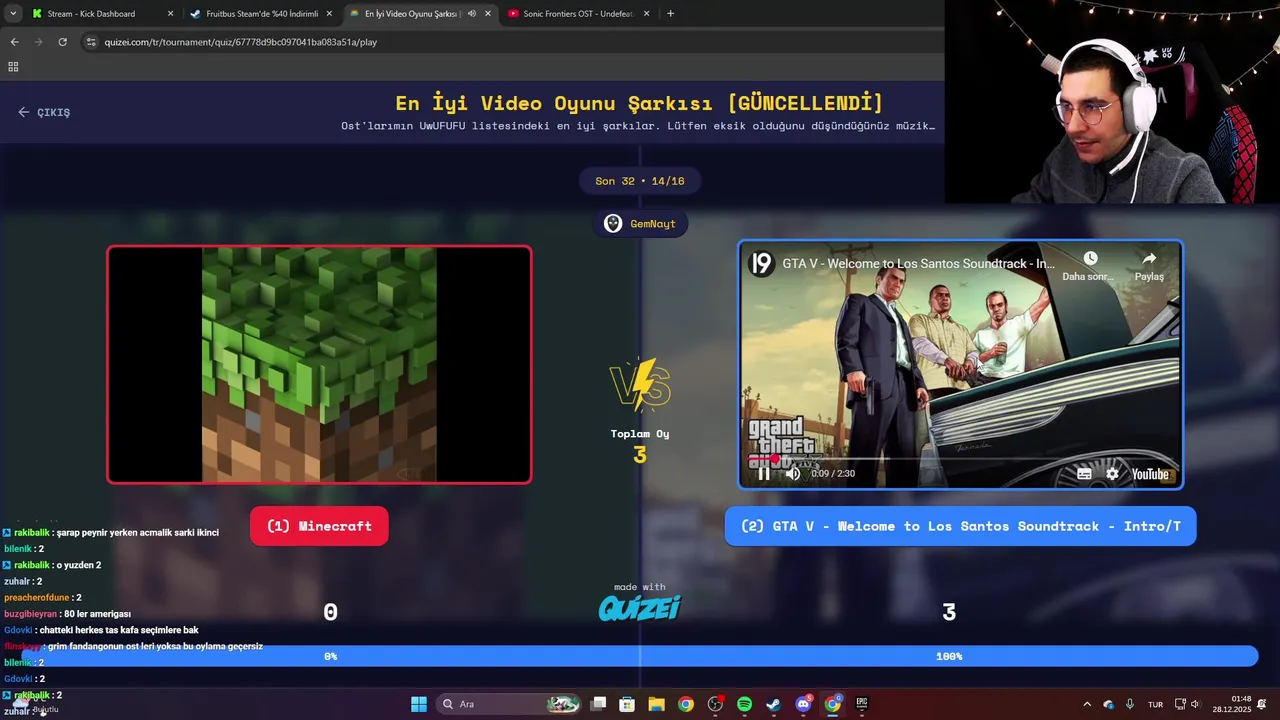1280x720 pixels.
Task: Open Task View in taskbar
Action: click(x=598, y=704)
